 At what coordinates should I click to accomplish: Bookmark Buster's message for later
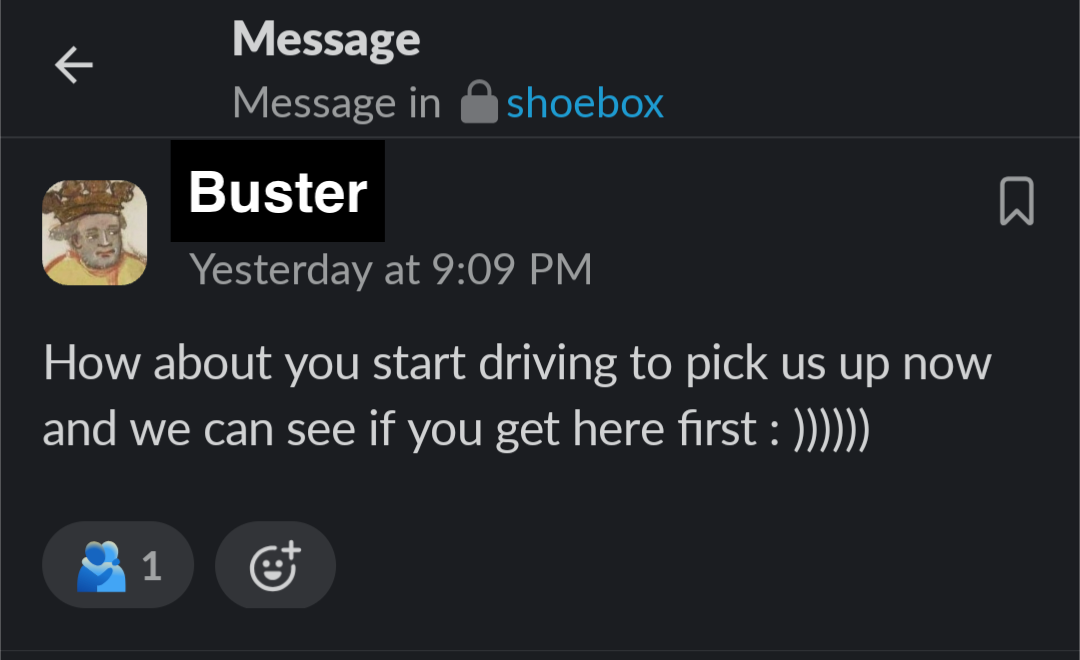coord(1016,201)
